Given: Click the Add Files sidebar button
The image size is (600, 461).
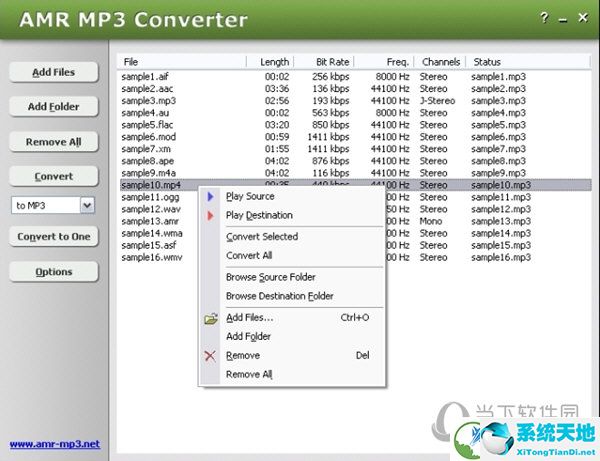Looking at the screenshot, I should [x=54, y=72].
